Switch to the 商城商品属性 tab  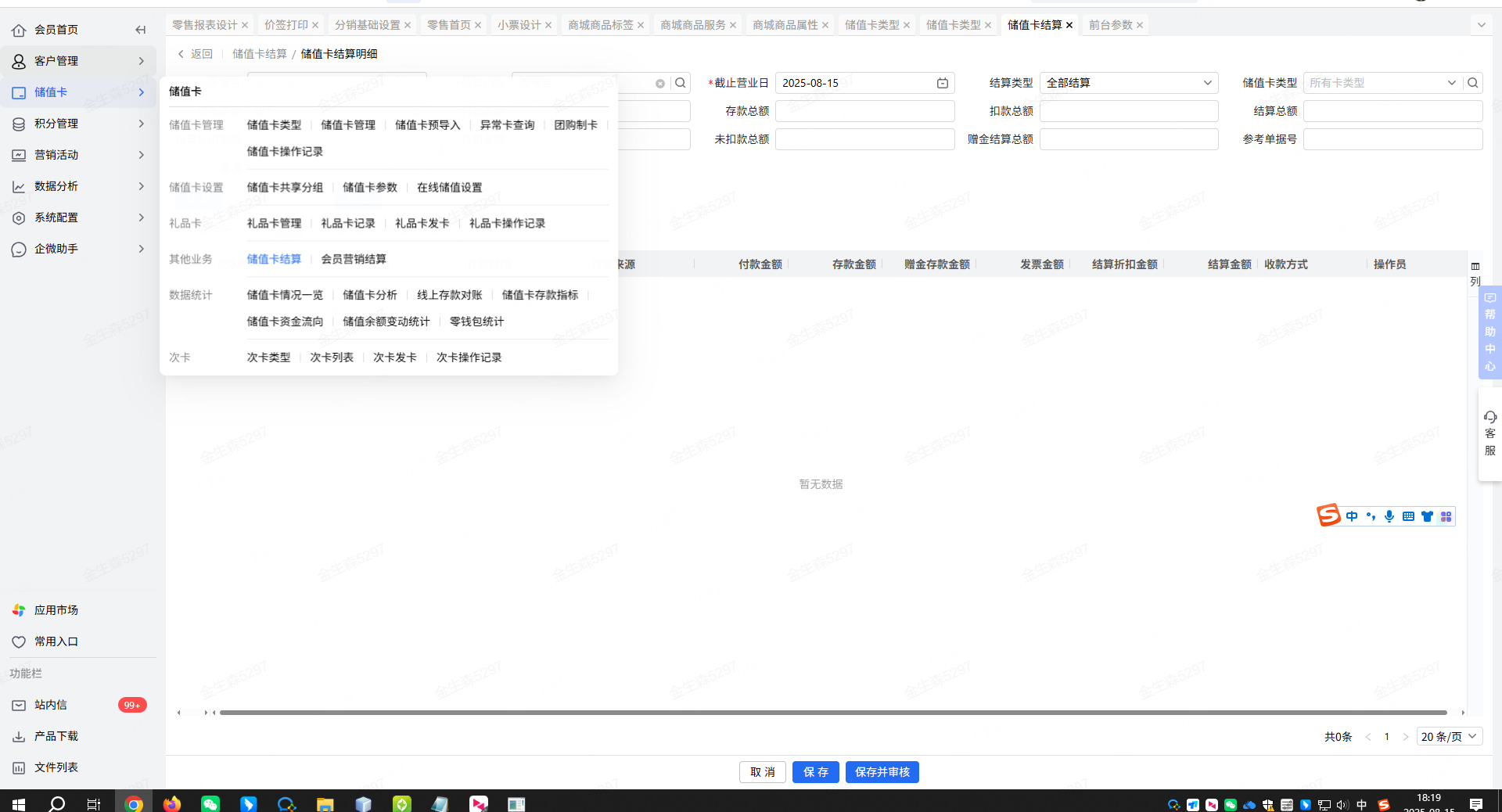click(x=785, y=25)
